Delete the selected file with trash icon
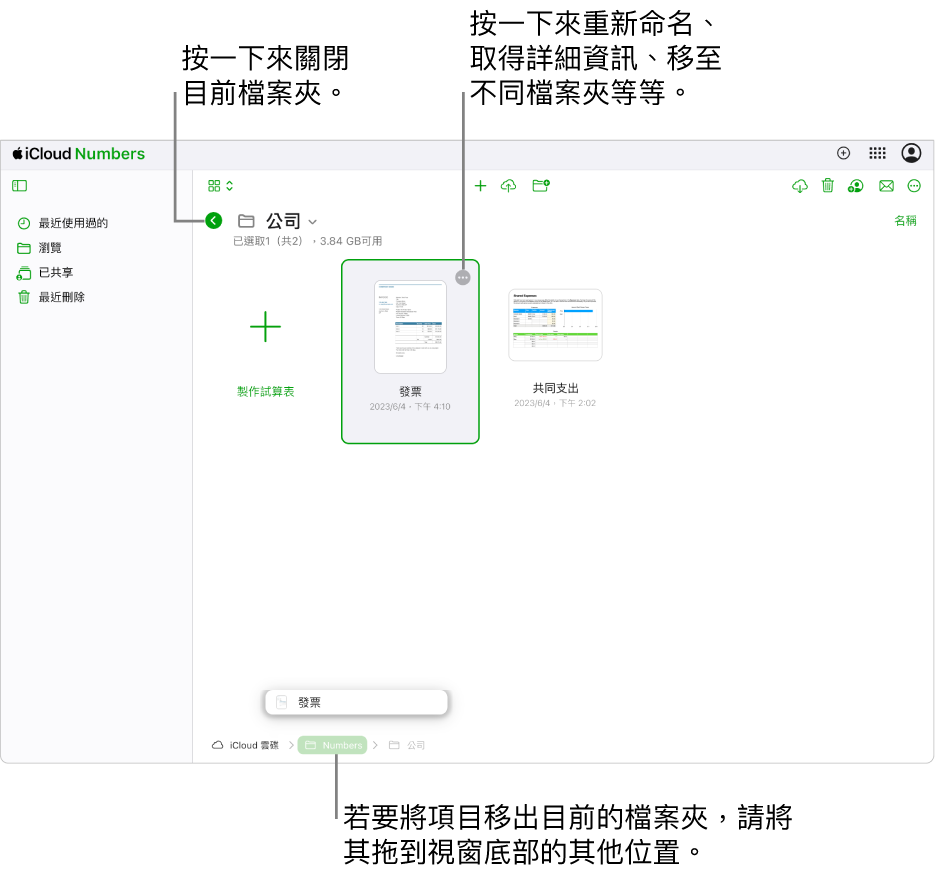 [x=828, y=186]
